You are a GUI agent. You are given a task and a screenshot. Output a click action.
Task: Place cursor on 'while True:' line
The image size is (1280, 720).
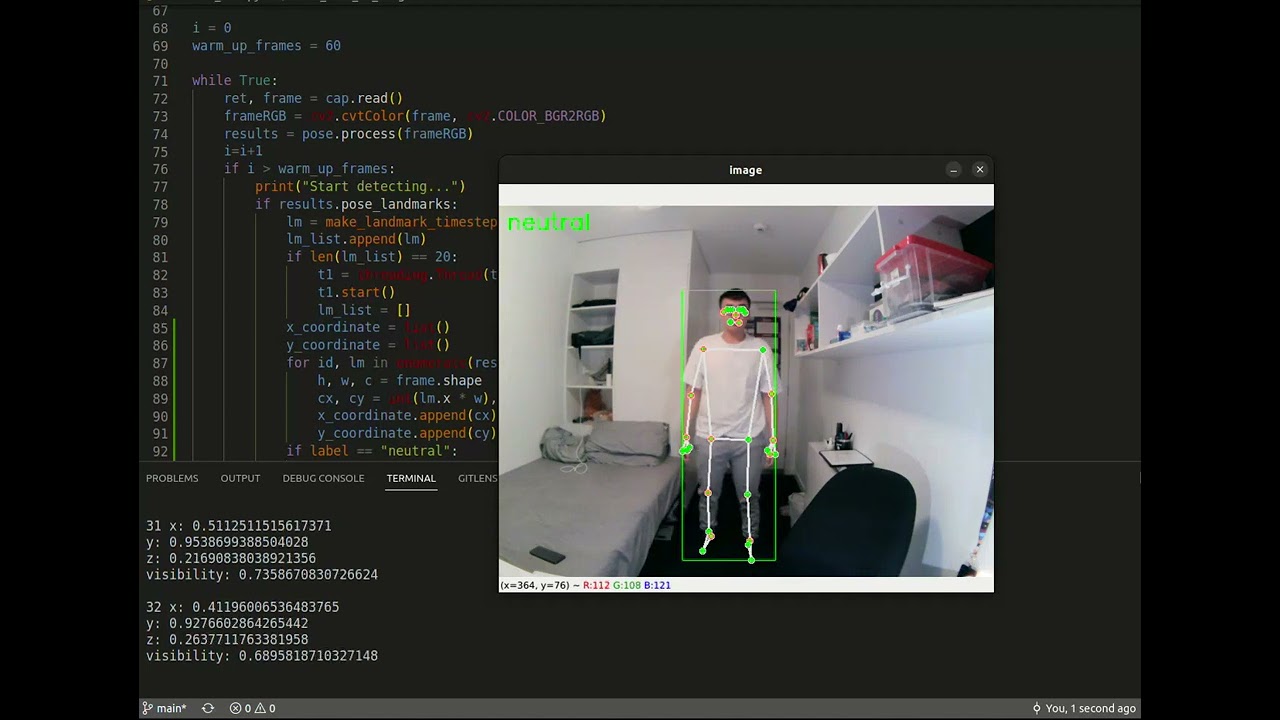tap(235, 81)
